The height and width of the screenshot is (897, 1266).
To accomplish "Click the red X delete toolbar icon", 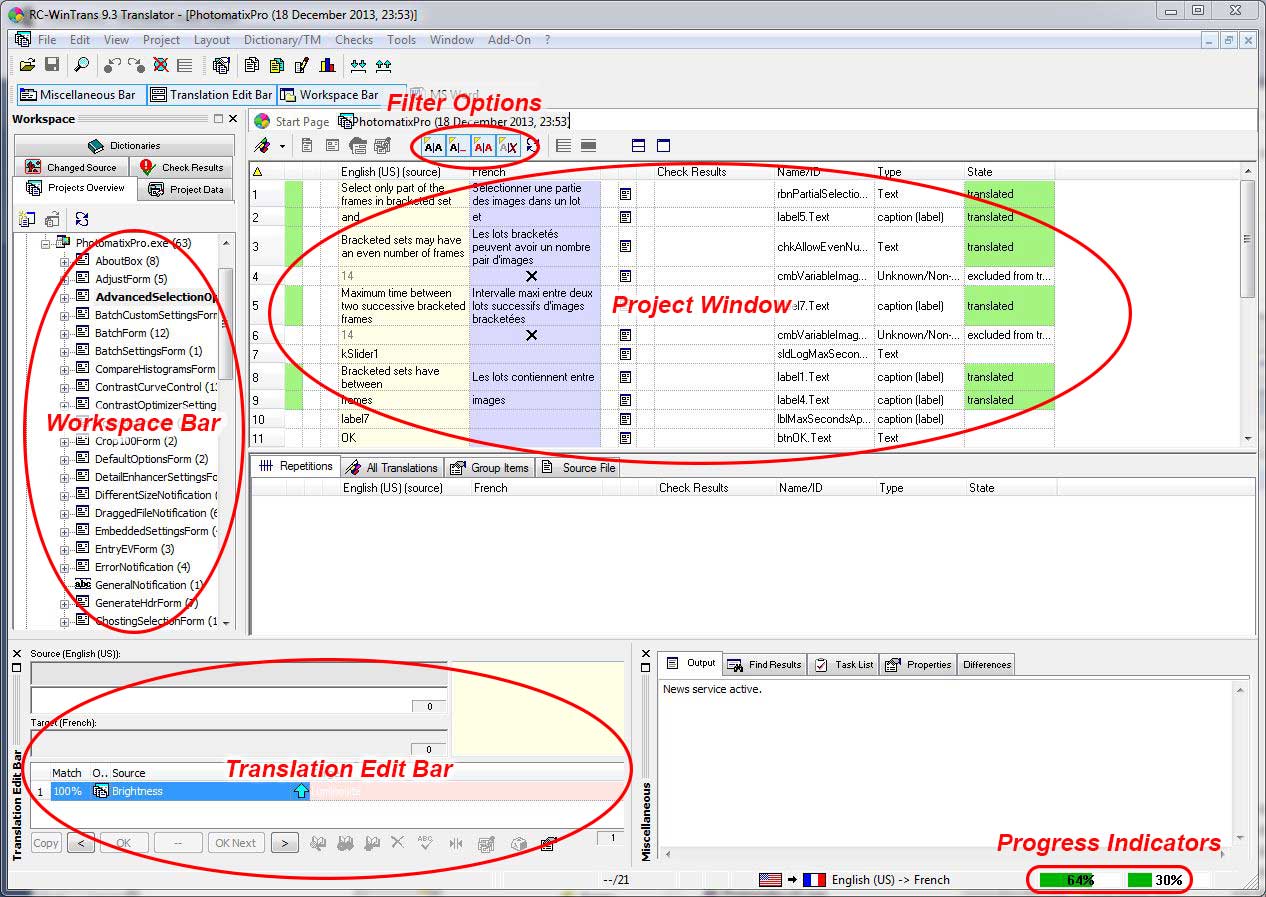I will pyautogui.click(x=160, y=65).
